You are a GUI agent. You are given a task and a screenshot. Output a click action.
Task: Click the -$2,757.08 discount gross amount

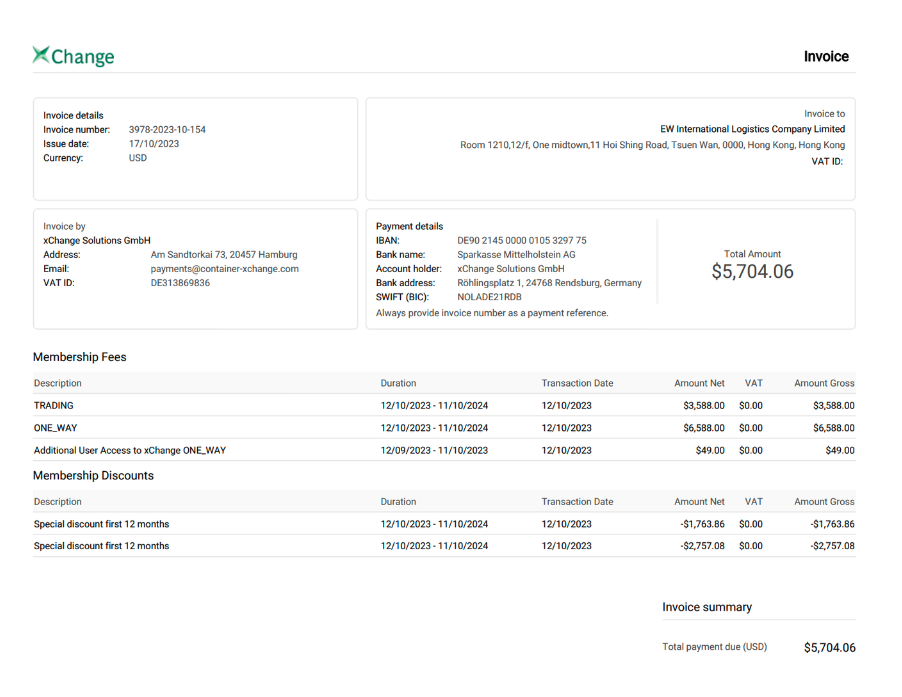coord(832,546)
